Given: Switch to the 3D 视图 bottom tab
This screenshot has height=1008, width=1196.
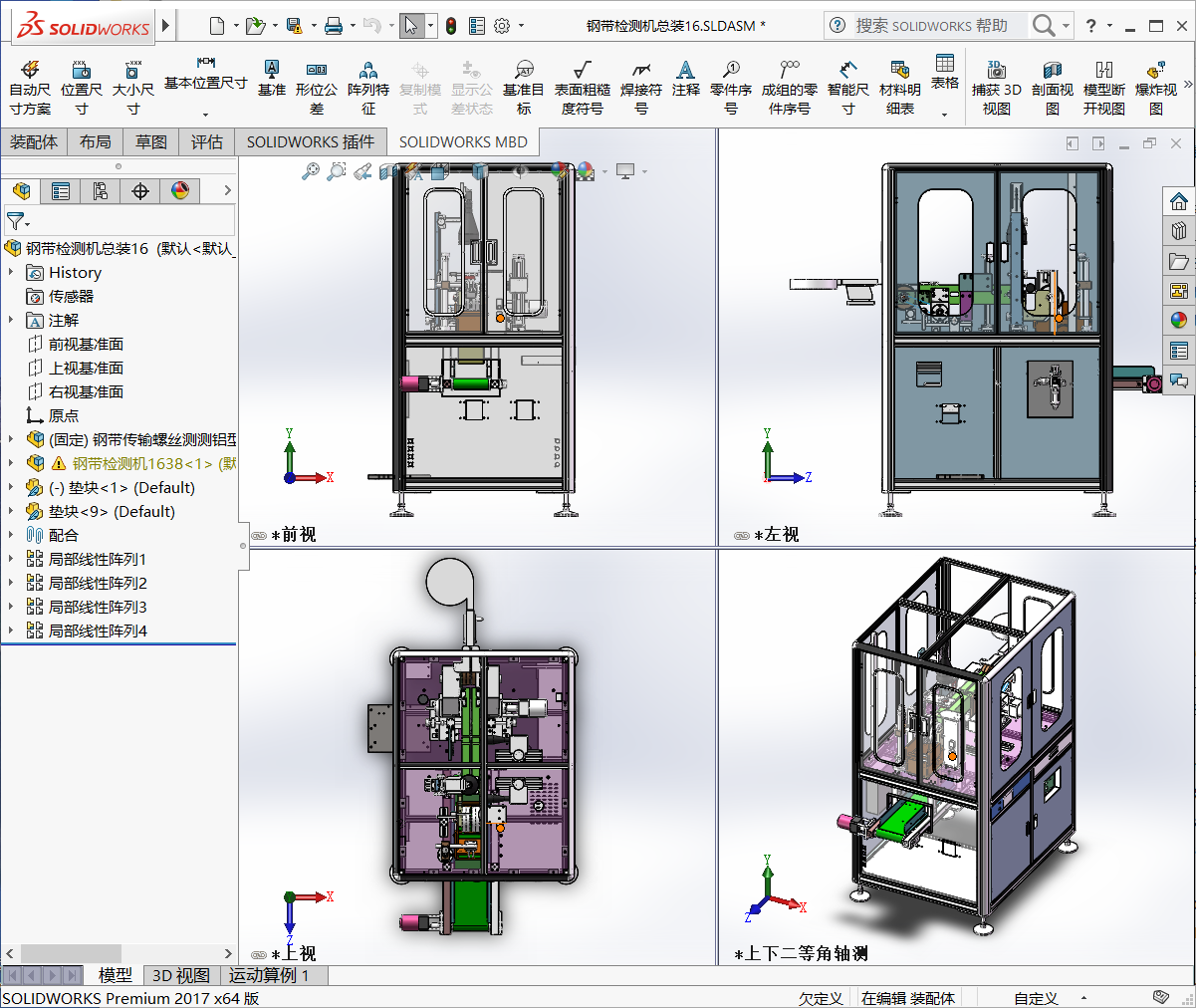Looking at the screenshot, I should click(x=181, y=975).
